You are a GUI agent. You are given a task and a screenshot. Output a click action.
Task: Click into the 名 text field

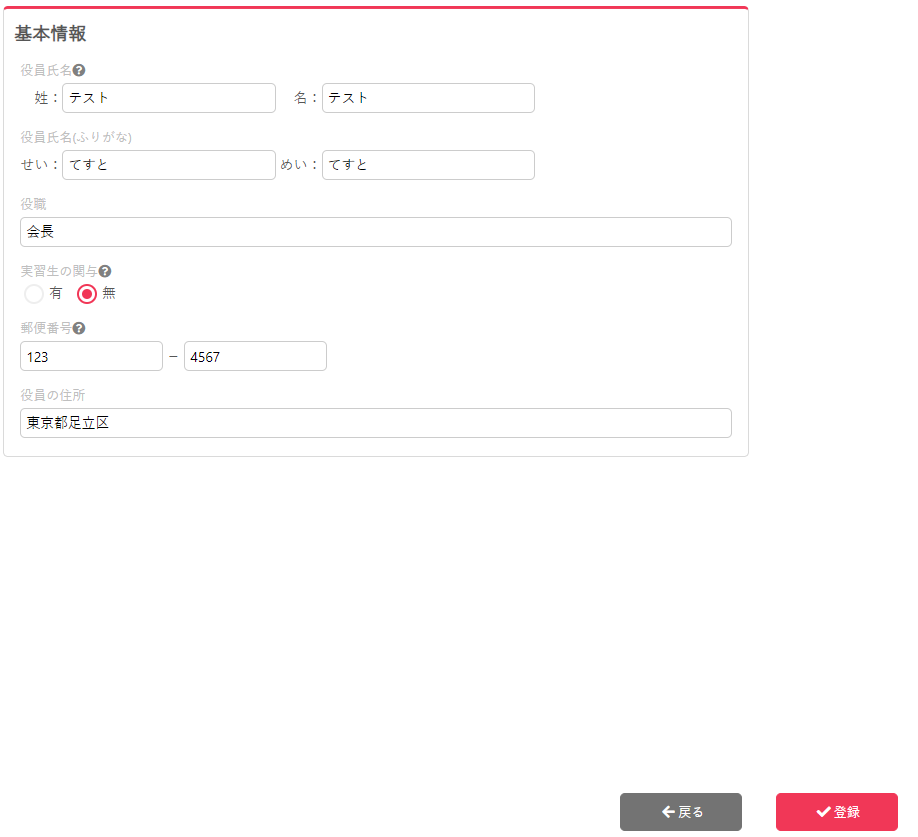pyautogui.click(x=428, y=98)
